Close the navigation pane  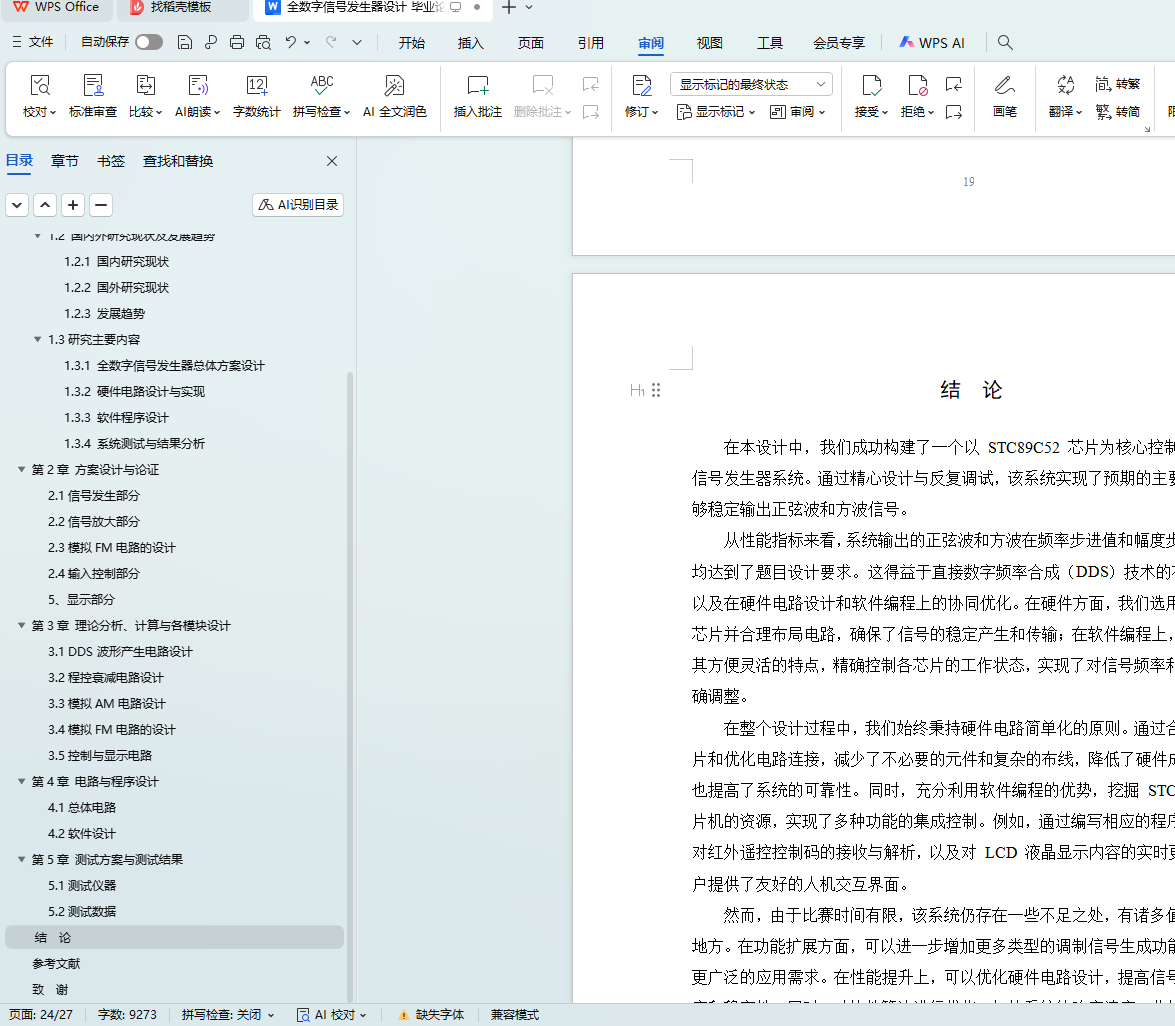coord(332,161)
